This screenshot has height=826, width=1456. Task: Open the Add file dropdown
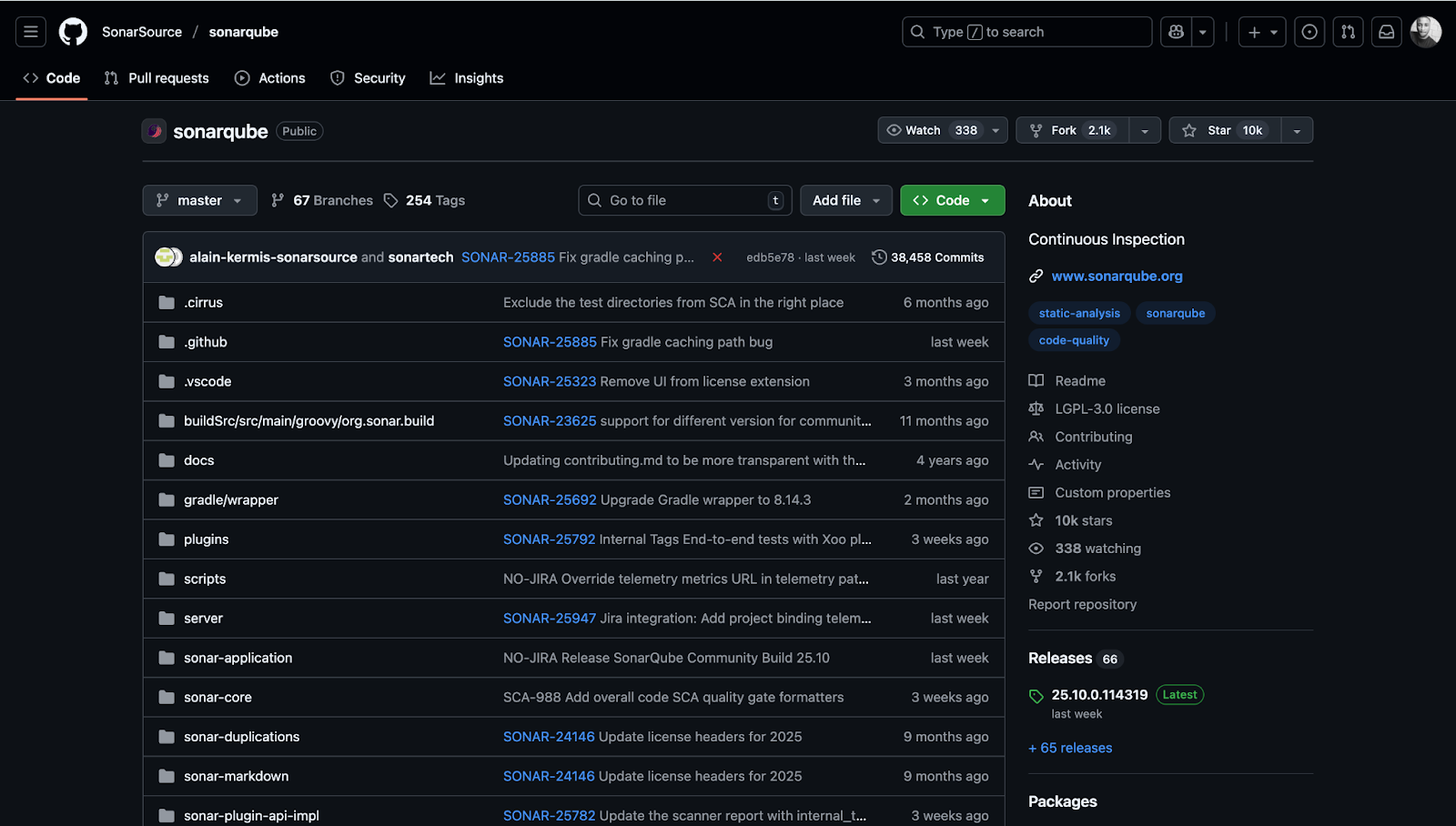[845, 200]
